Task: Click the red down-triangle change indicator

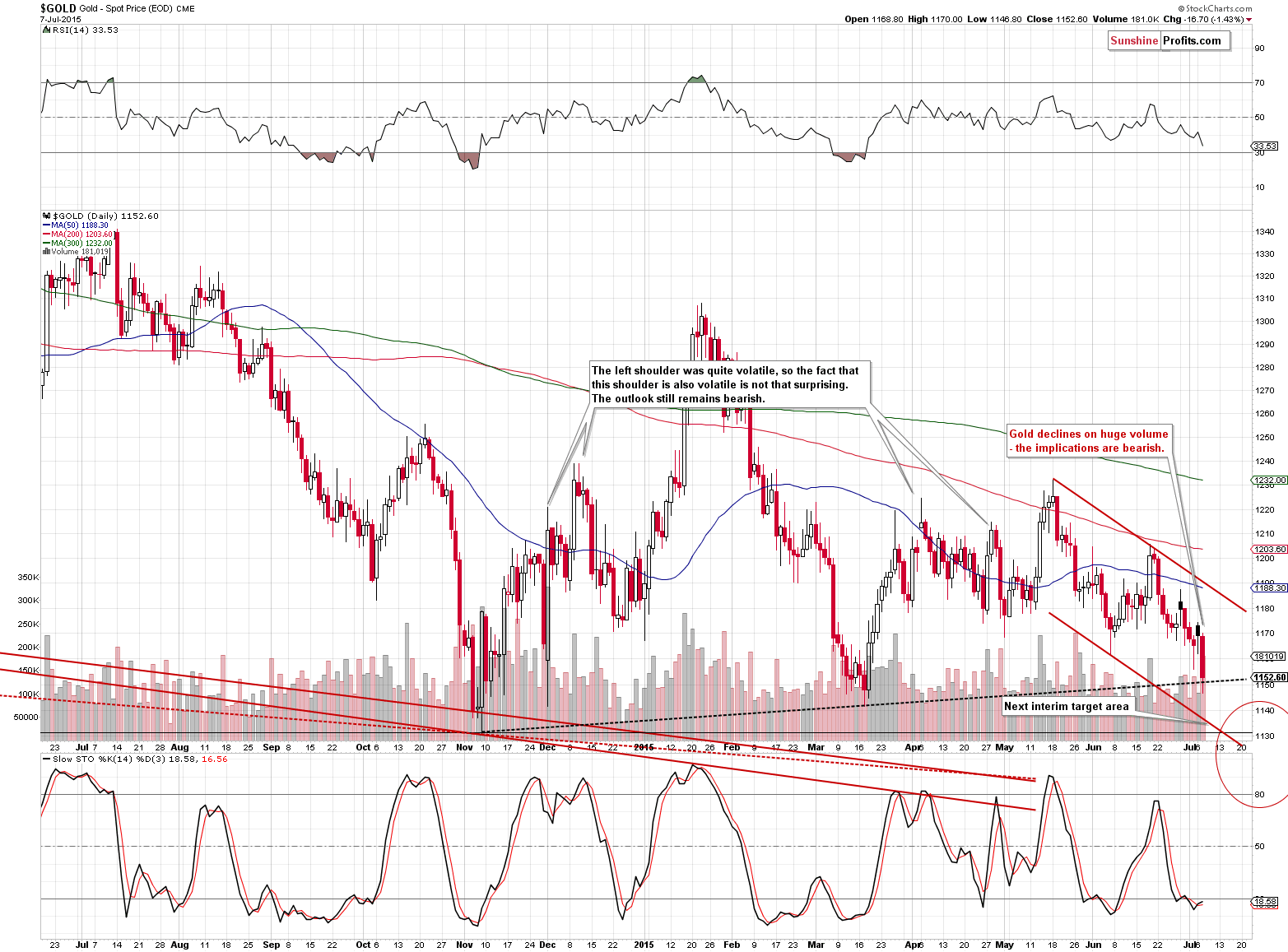Action: click(x=1249, y=20)
